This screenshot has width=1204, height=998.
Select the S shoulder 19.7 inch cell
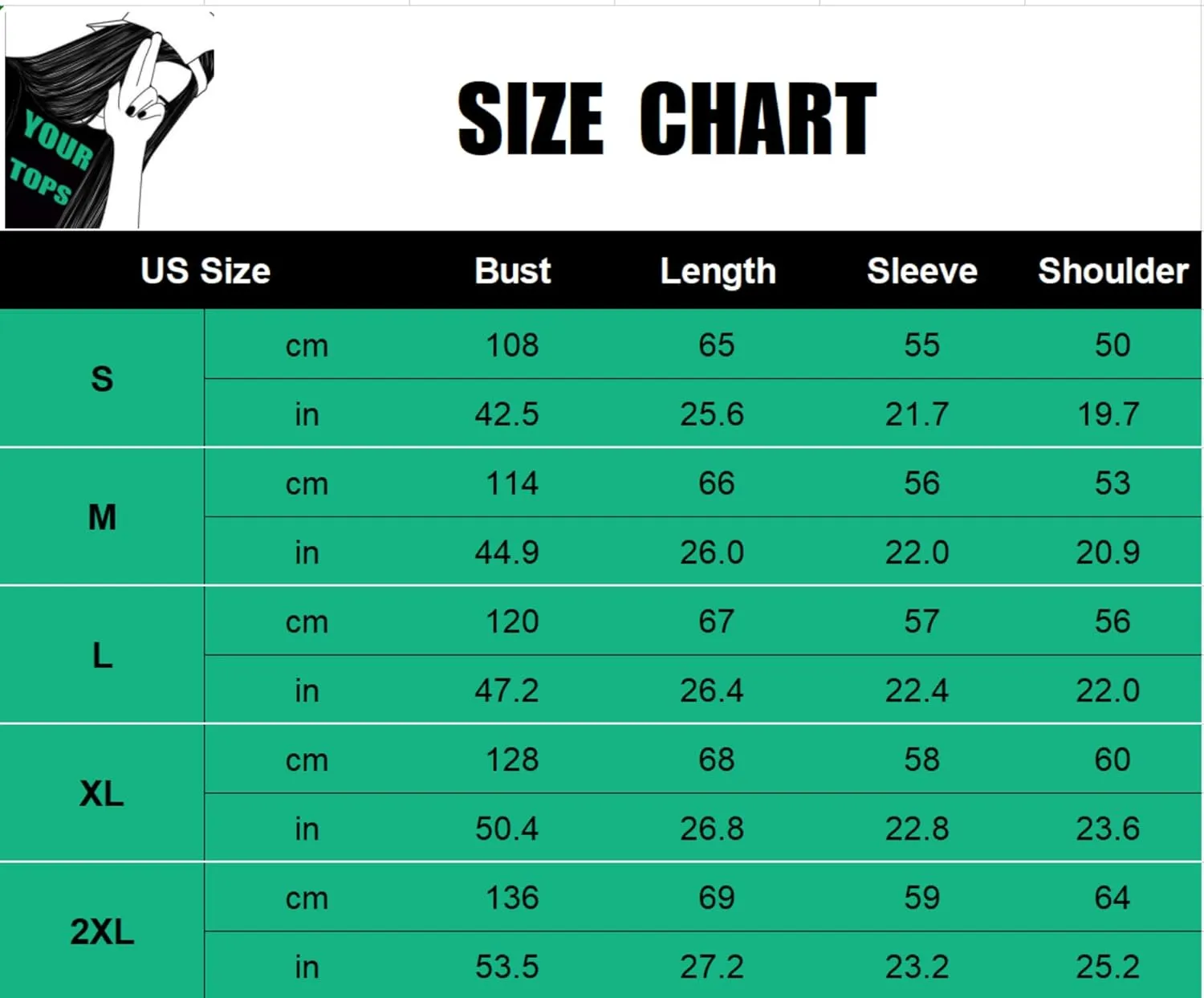[1108, 414]
